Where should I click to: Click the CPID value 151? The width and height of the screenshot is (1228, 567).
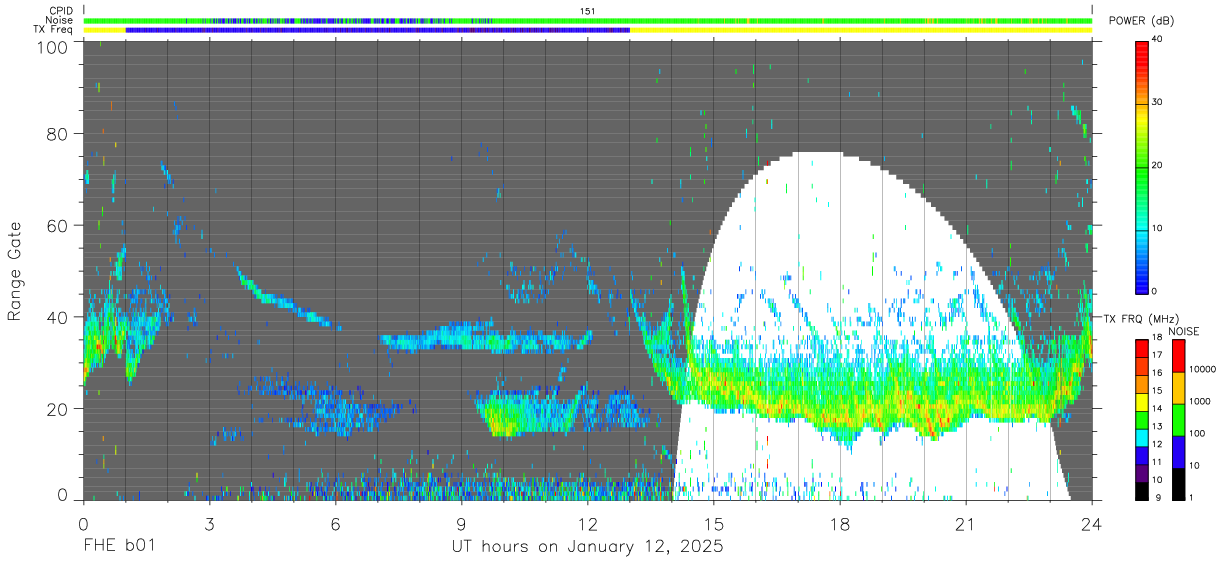[x=588, y=11]
